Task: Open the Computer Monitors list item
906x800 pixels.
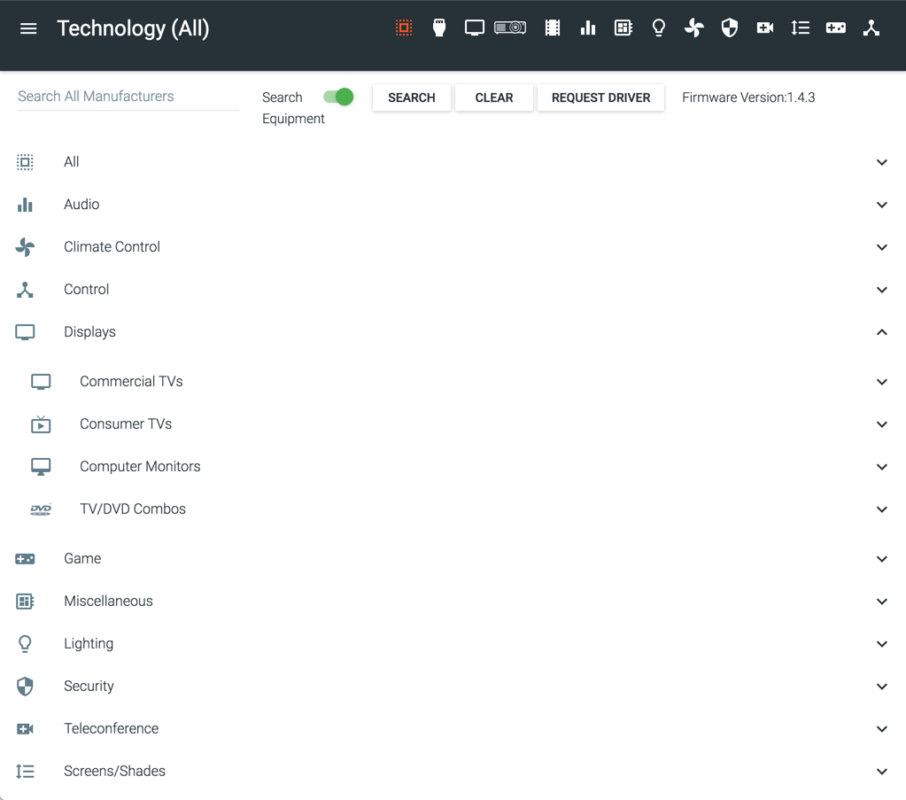Action: pyautogui.click(x=140, y=467)
